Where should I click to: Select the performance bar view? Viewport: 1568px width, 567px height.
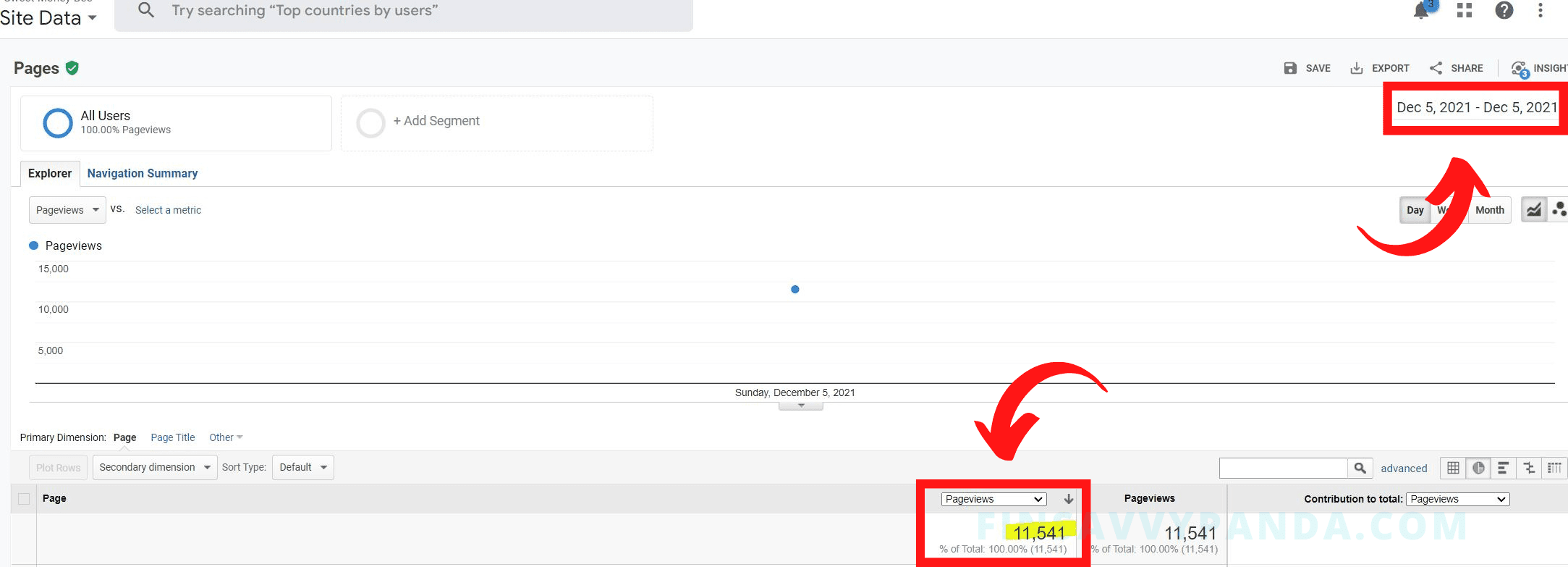pos(1503,468)
